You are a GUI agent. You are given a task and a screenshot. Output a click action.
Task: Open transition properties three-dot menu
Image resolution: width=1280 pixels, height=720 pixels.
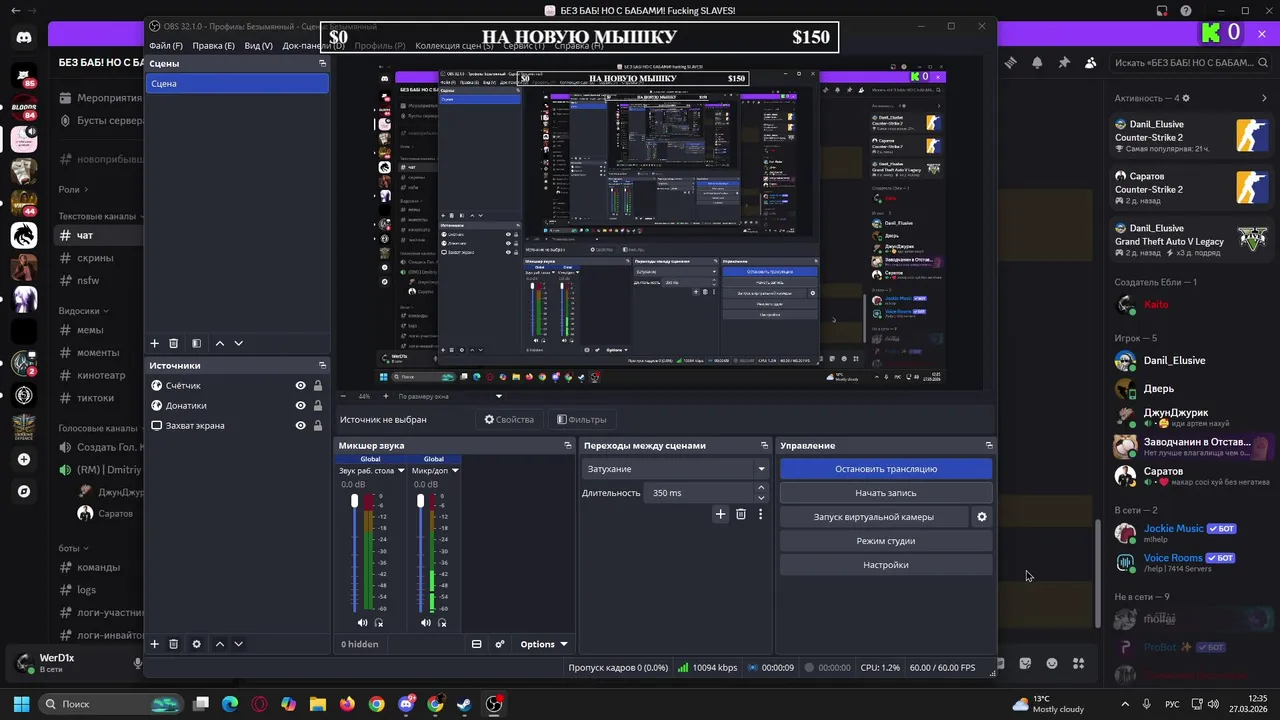(760, 514)
